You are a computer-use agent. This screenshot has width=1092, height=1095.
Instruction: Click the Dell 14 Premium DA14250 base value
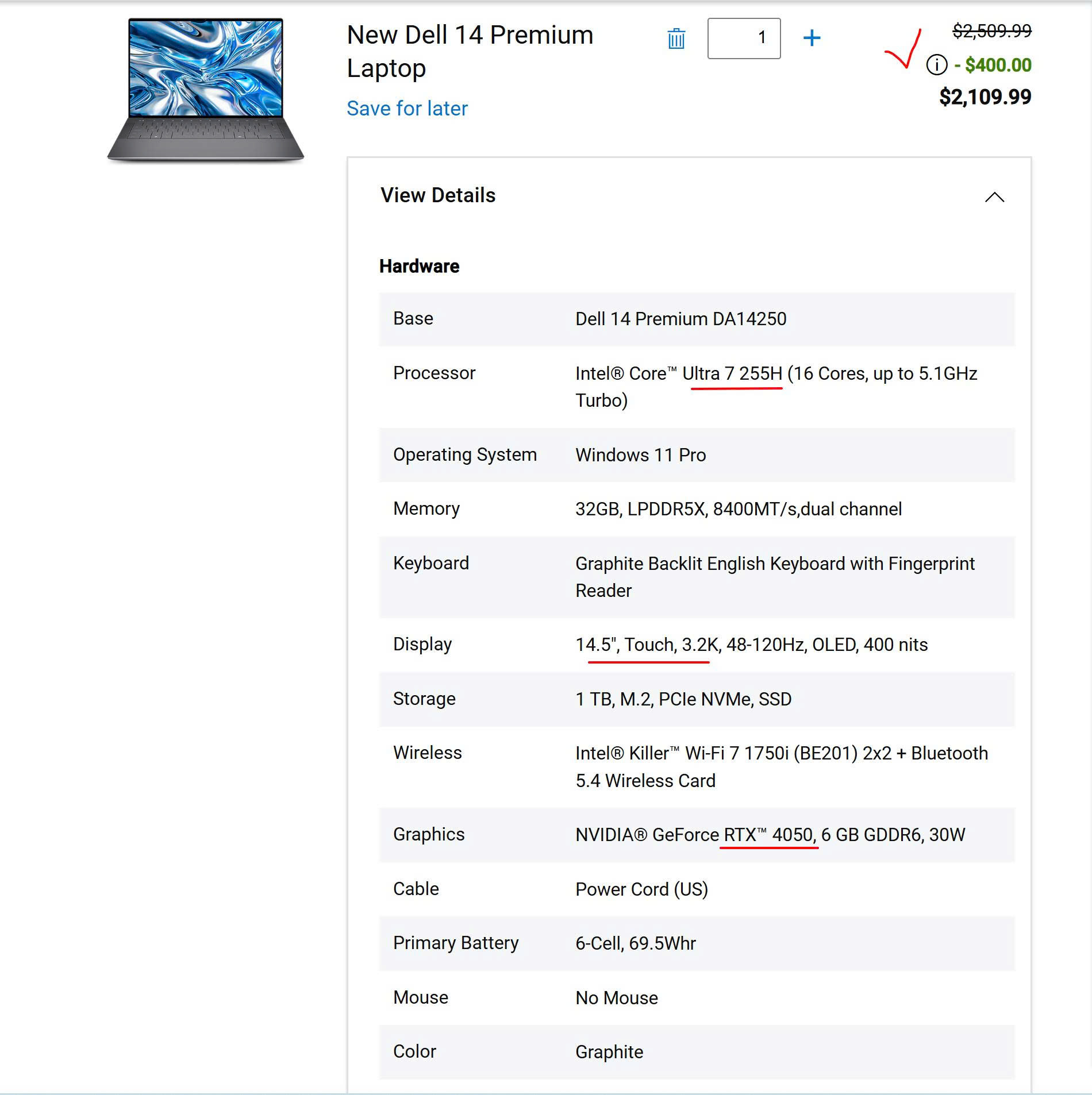click(x=680, y=319)
